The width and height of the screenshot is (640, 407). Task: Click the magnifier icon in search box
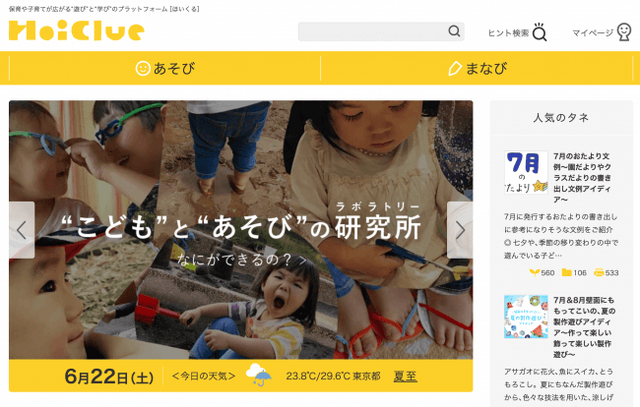454,31
